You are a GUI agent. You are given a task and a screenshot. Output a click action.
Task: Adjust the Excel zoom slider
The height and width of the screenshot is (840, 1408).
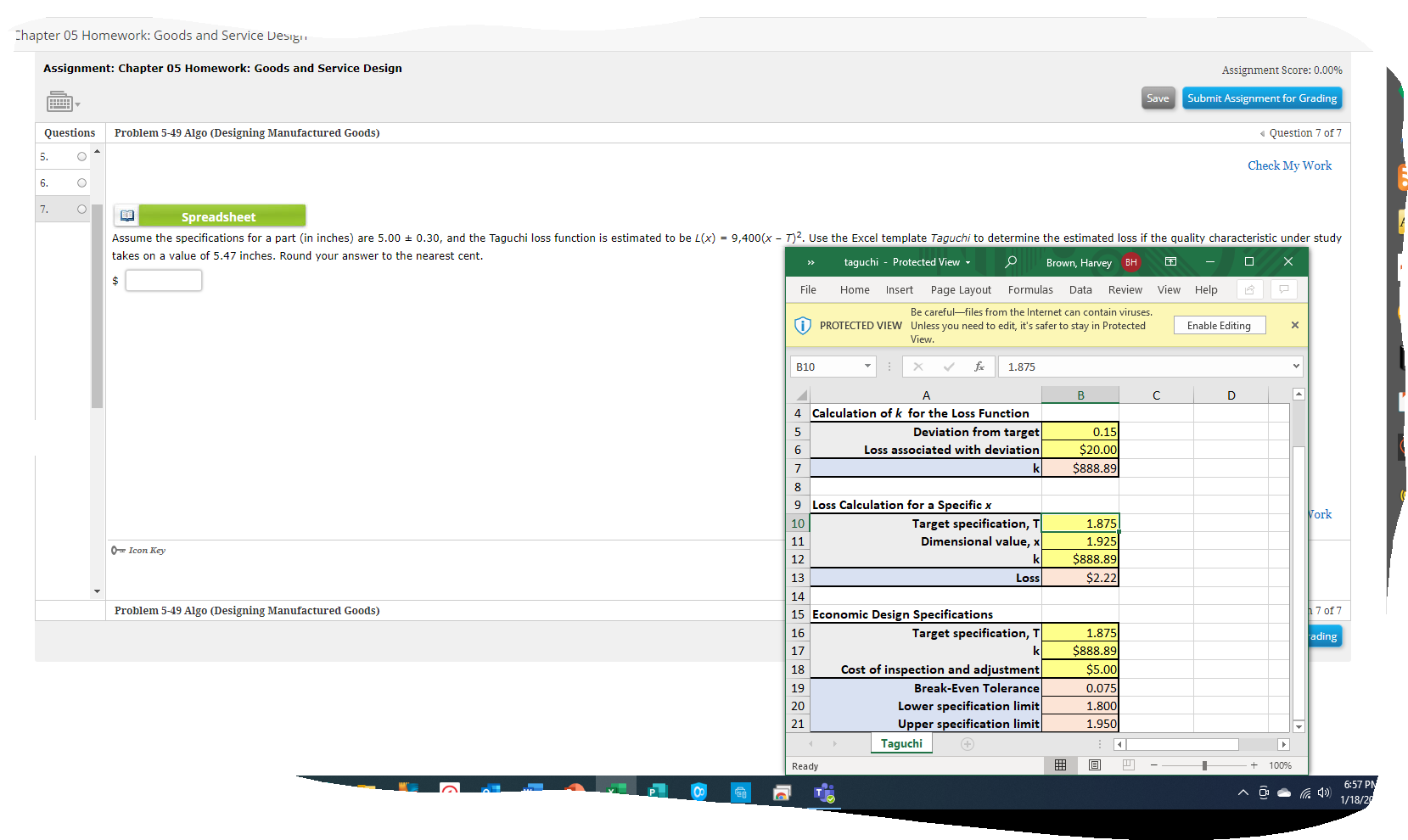point(1204,765)
